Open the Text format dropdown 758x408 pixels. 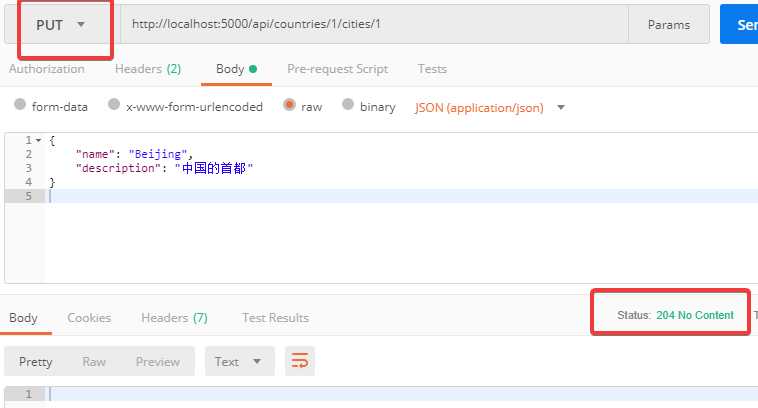pos(240,361)
